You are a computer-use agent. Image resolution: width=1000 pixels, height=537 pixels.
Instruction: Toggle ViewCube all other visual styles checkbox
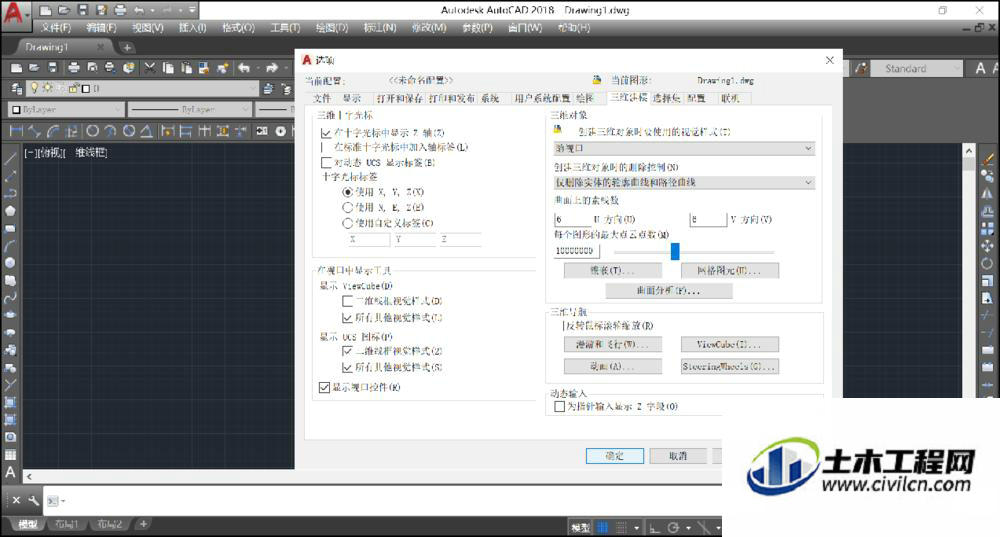point(348,318)
